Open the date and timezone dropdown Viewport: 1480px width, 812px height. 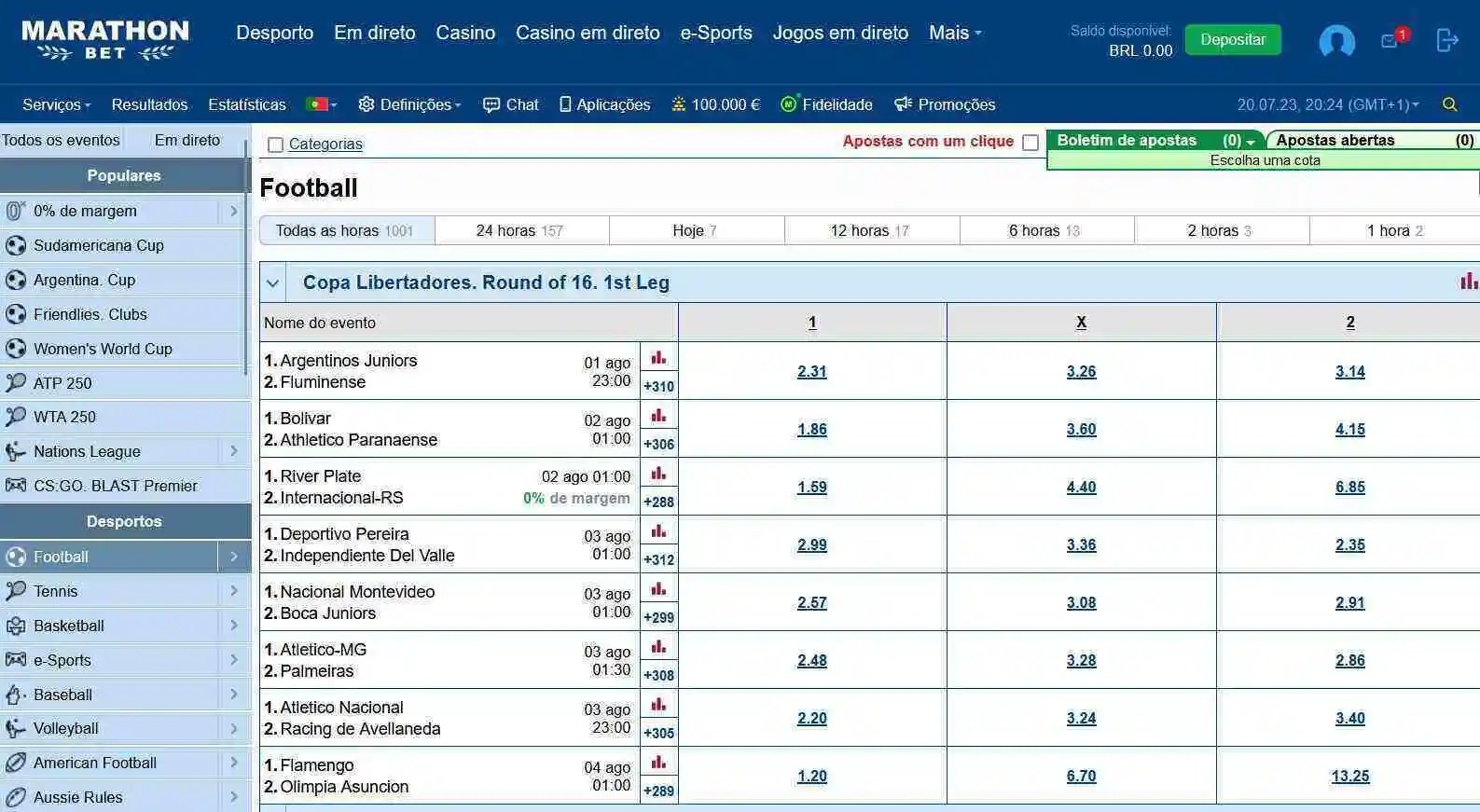coord(1328,104)
